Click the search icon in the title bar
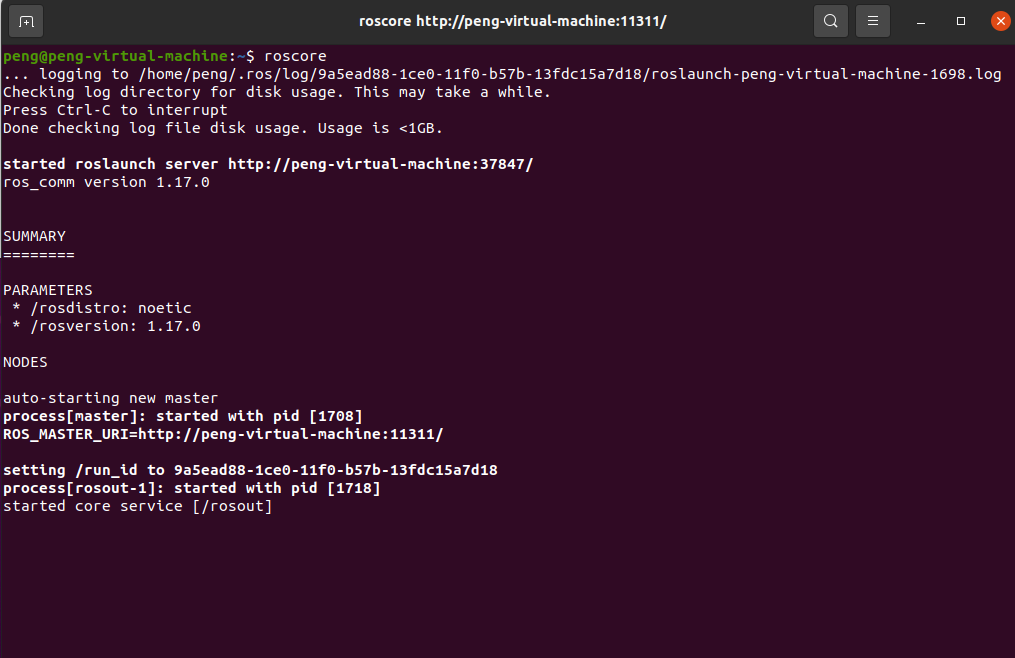1015x658 pixels. click(831, 21)
